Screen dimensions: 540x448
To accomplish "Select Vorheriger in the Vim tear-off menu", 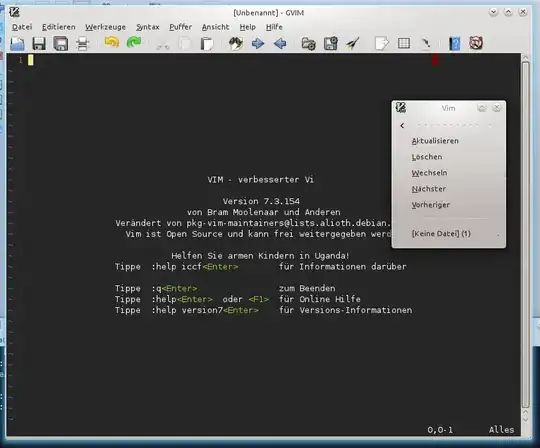I will coord(431,205).
